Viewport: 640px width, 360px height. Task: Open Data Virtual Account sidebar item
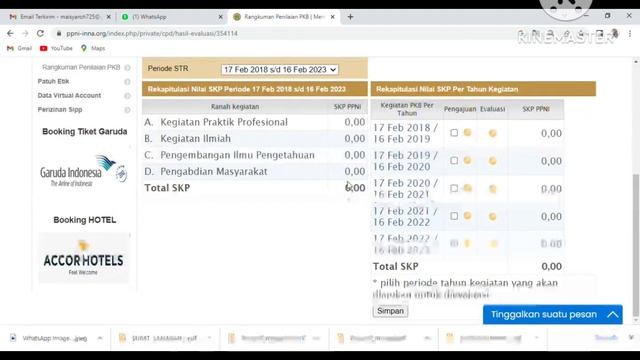[x=69, y=96]
